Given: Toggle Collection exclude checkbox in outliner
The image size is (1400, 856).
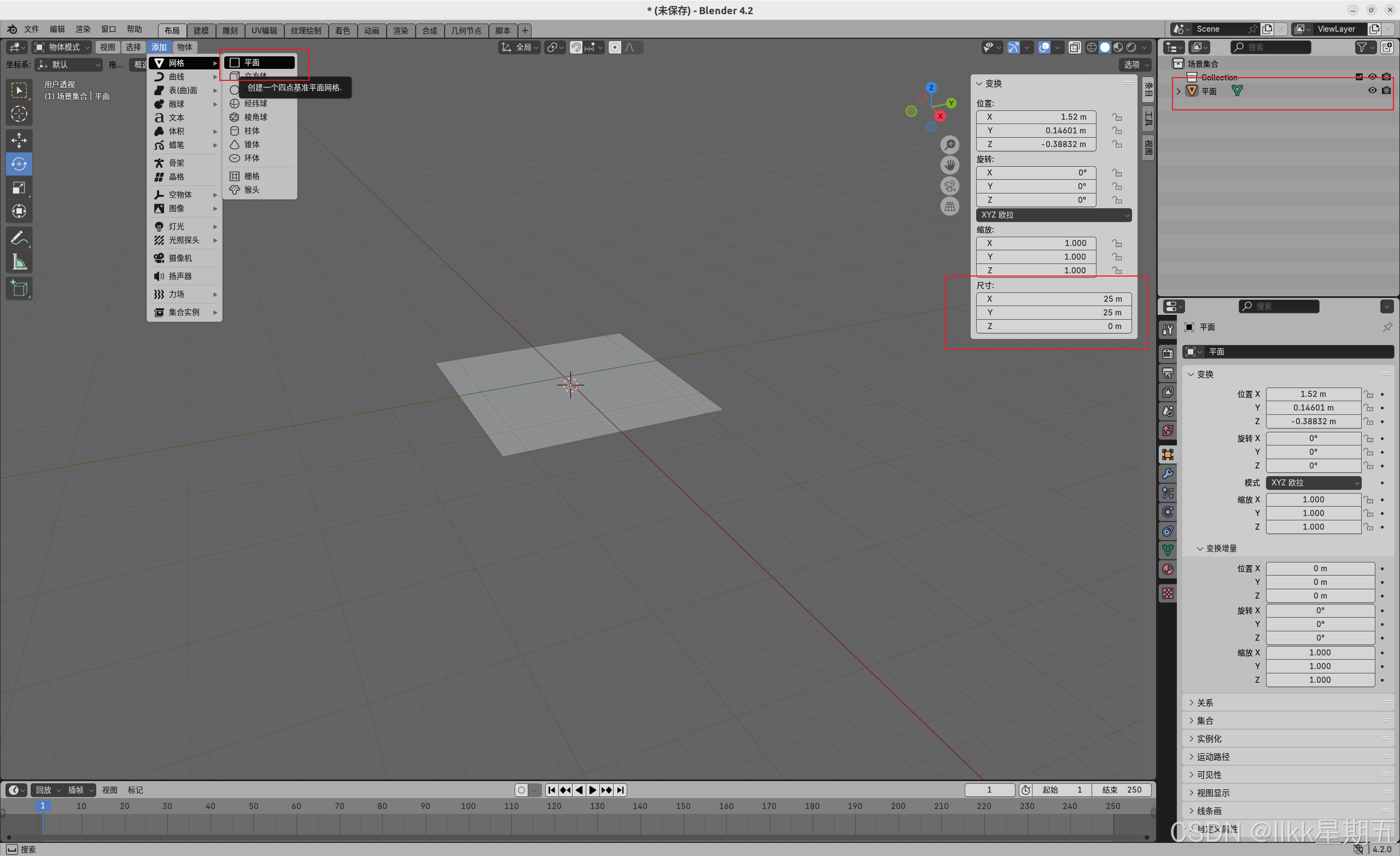Looking at the screenshot, I should [1359, 77].
